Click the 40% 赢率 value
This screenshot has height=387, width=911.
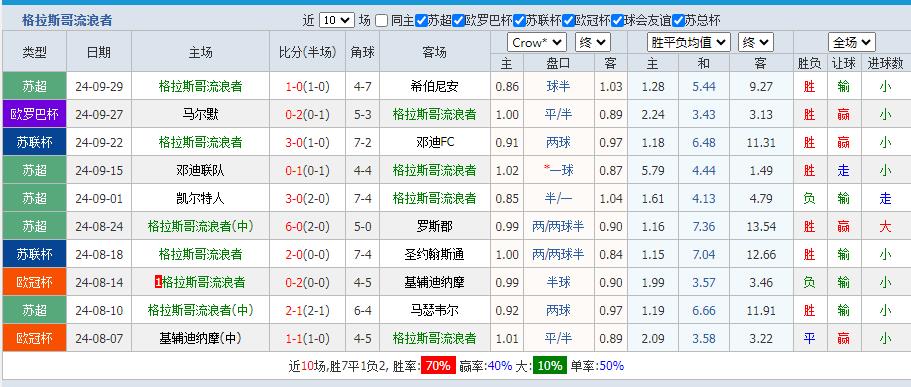[500, 366]
